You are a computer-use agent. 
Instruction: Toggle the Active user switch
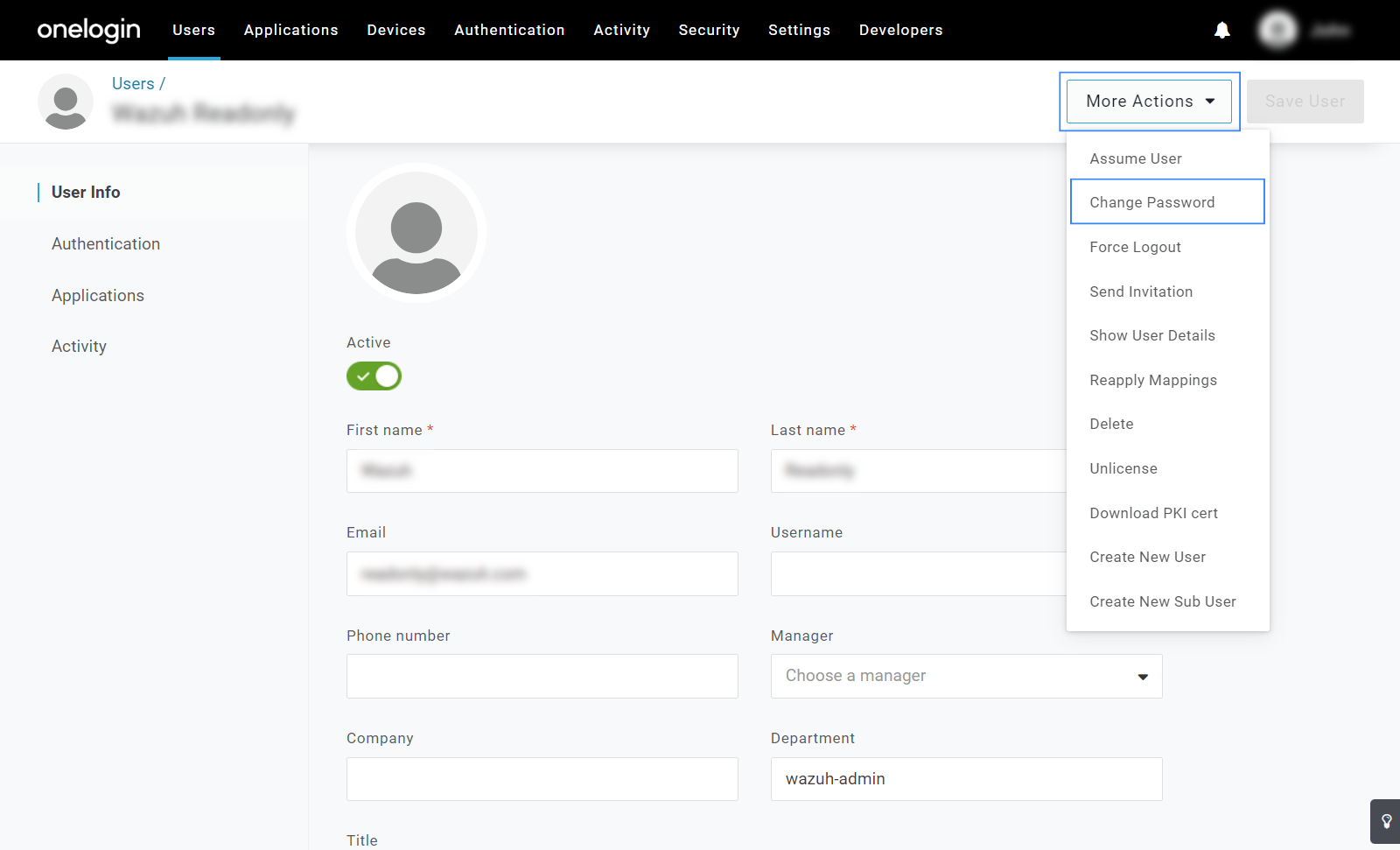[374, 376]
